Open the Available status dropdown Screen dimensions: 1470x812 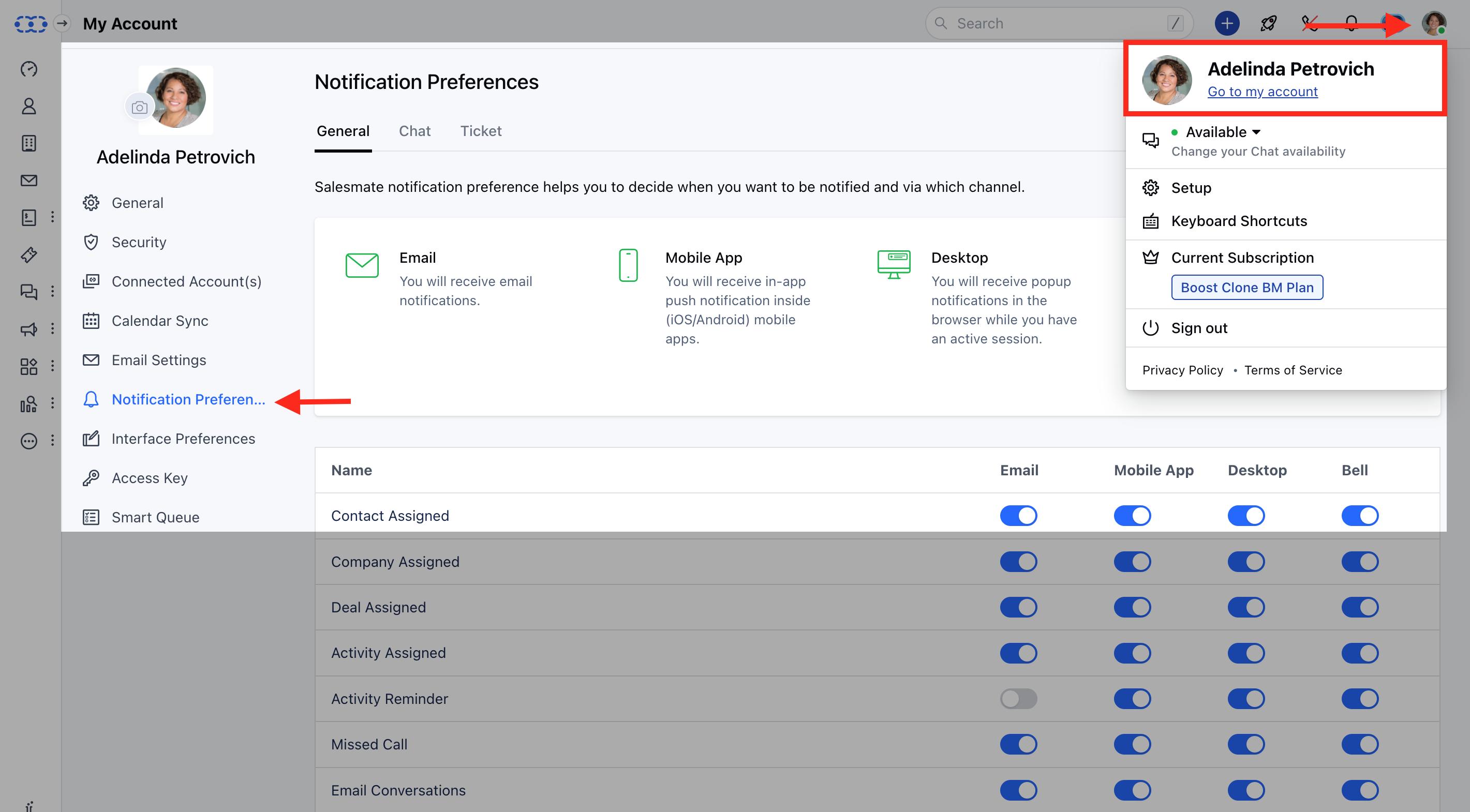click(x=1221, y=132)
